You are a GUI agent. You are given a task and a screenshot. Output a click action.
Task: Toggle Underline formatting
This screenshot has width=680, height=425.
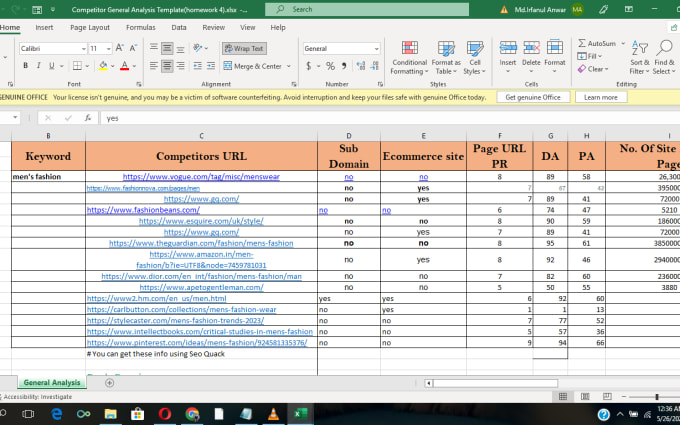52,66
